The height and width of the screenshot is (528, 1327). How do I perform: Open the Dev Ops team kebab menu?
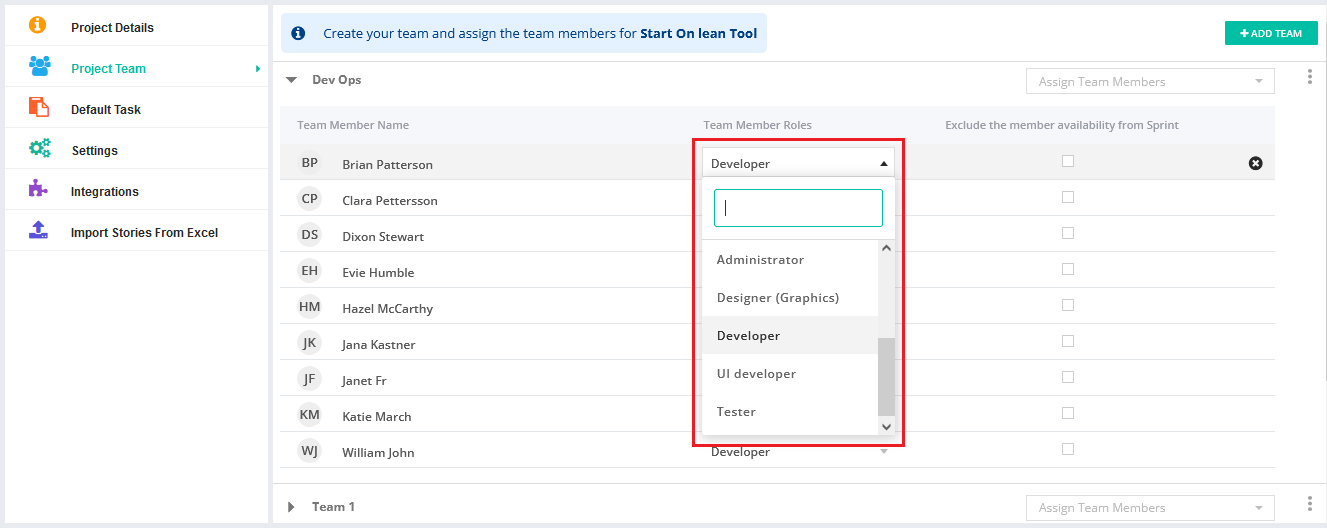click(1310, 77)
